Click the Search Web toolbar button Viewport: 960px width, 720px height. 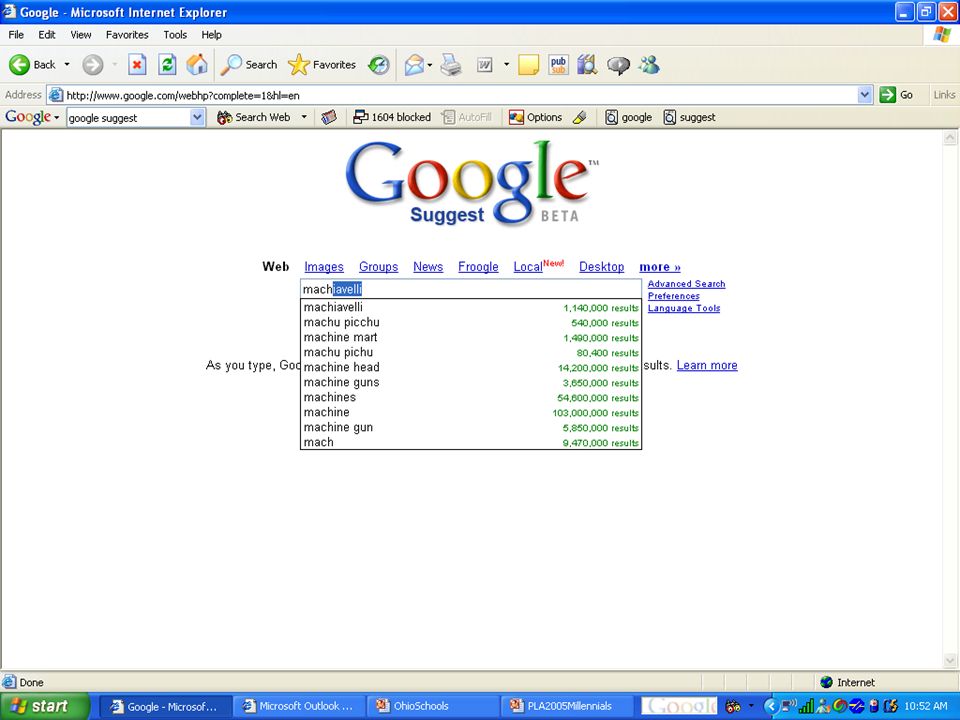(x=253, y=117)
